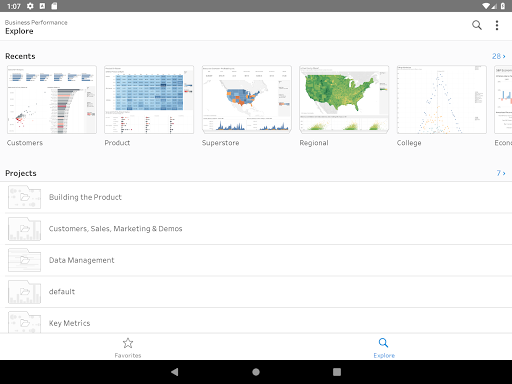Tap the Android recent apps square button
This screenshot has height=384, width=512.
(x=337, y=372)
